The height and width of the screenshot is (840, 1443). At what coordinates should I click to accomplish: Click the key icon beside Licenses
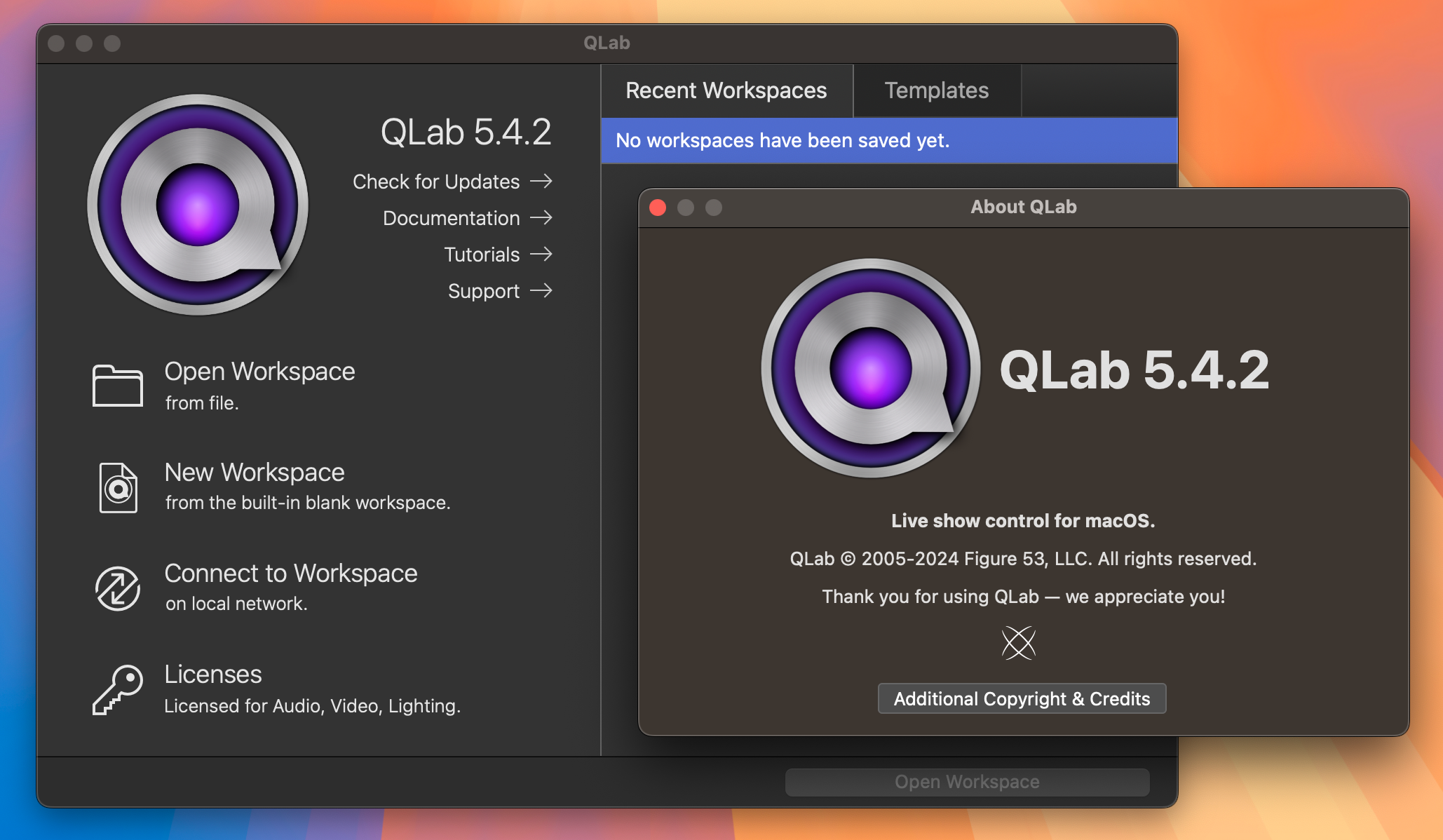(118, 690)
